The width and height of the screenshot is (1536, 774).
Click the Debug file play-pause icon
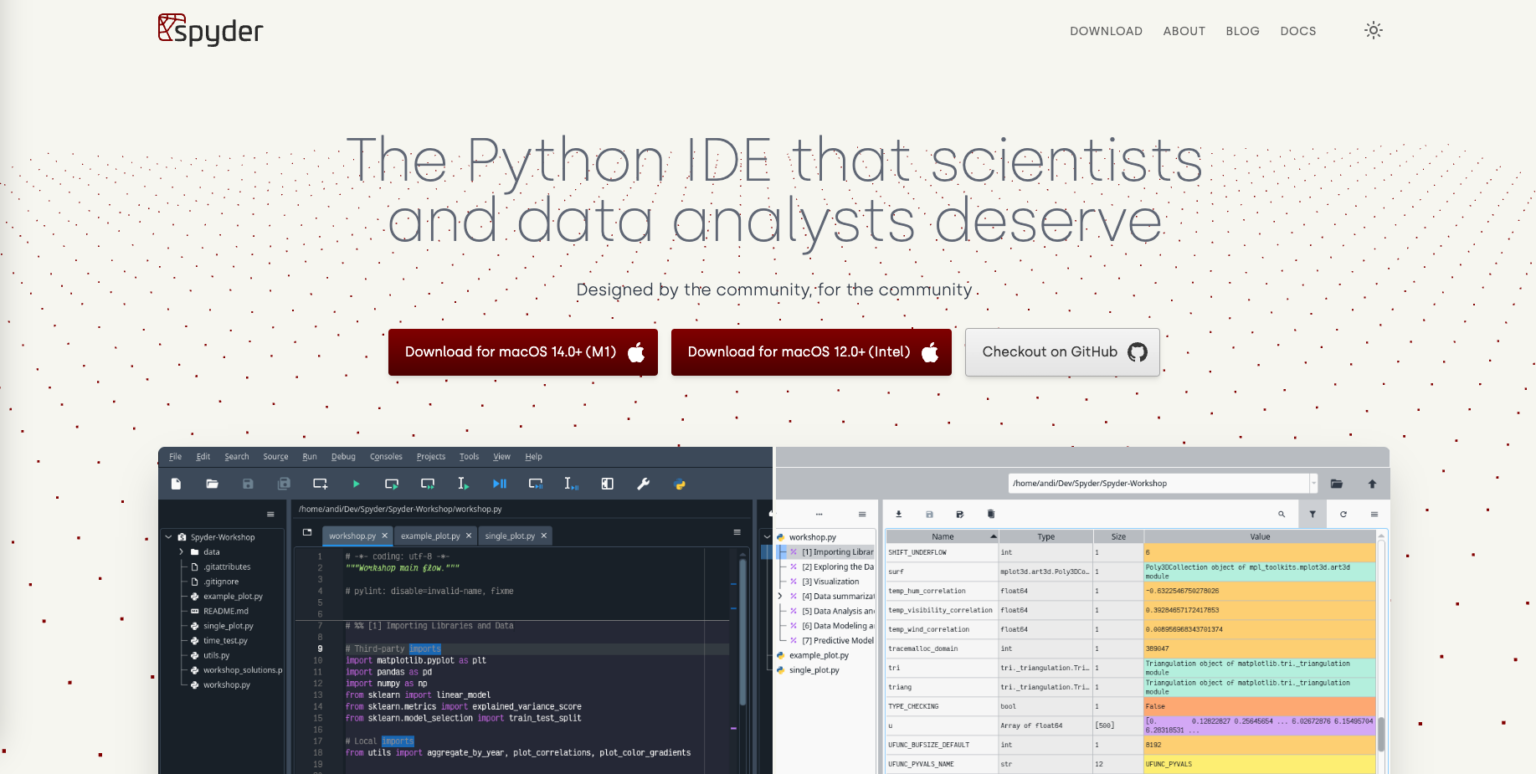click(x=499, y=483)
